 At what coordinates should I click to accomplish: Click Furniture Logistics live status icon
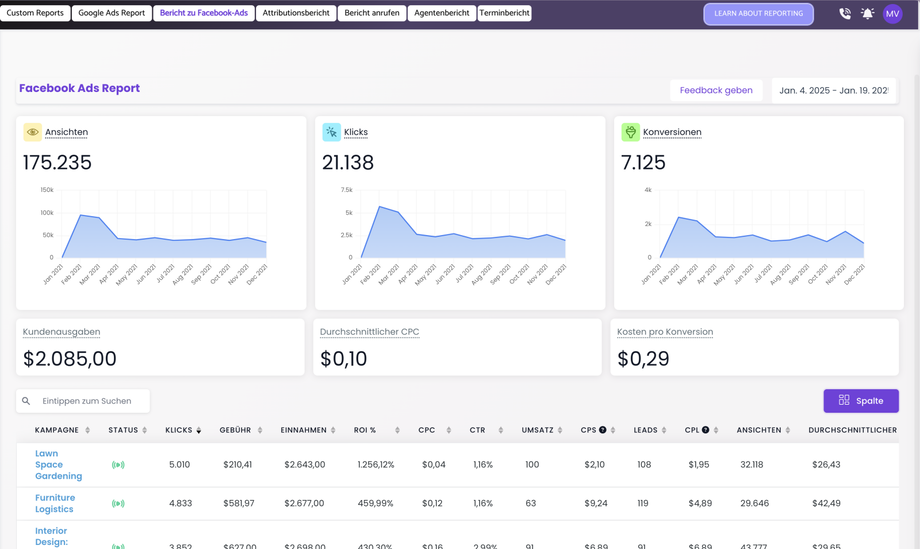[x=118, y=503]
